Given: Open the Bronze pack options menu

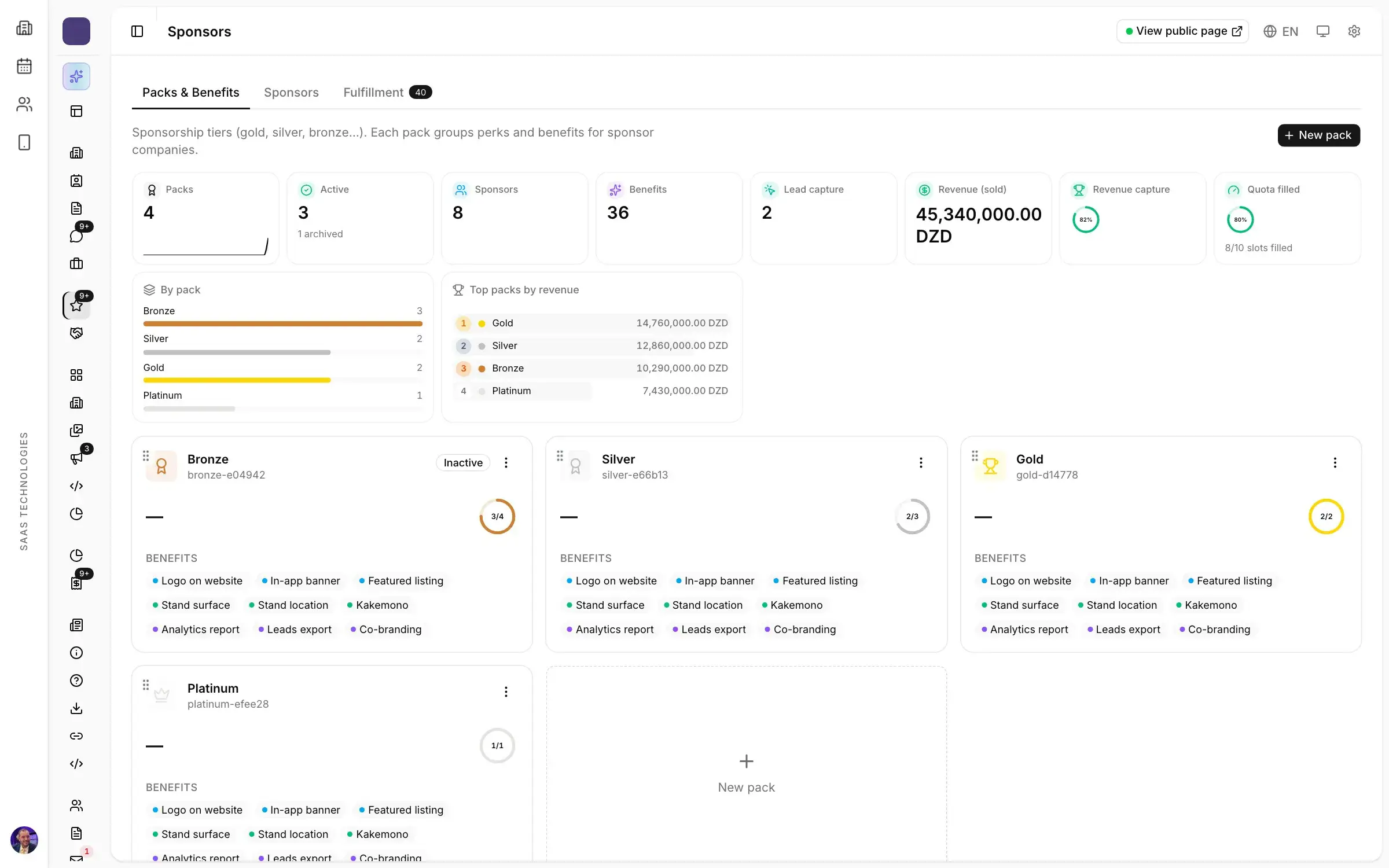Looking at the screenshot, I should click(x=506, y=463).
